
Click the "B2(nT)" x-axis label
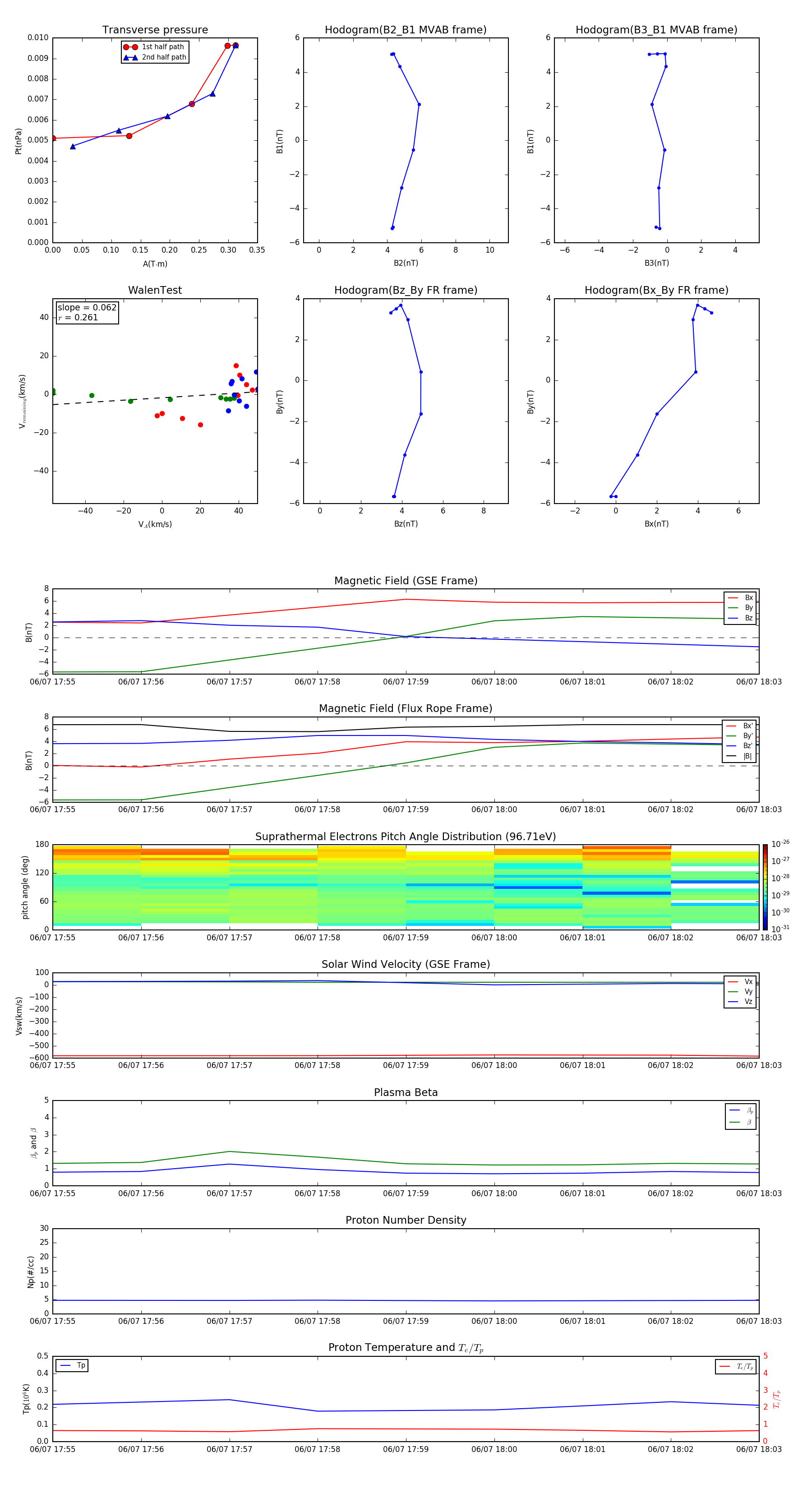tap(406, 263)
